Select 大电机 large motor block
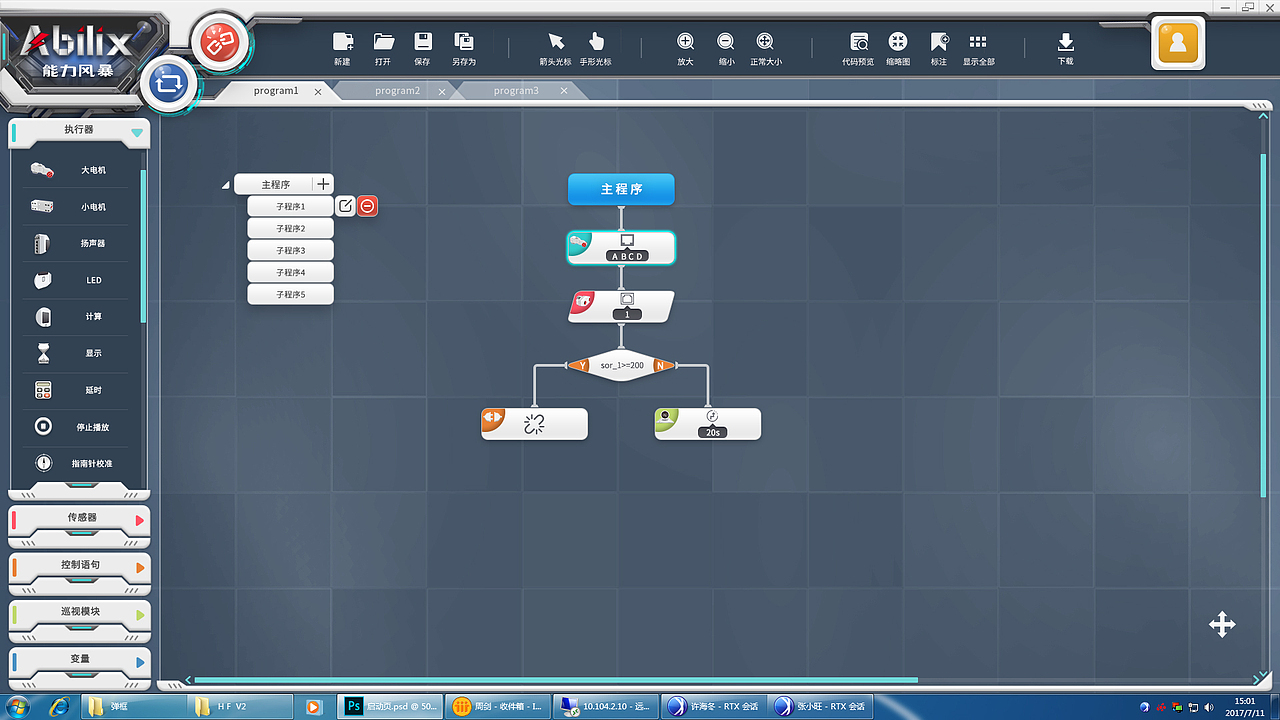The height and width of the screenshot is (720, 1280). click(x=76, y=170)
